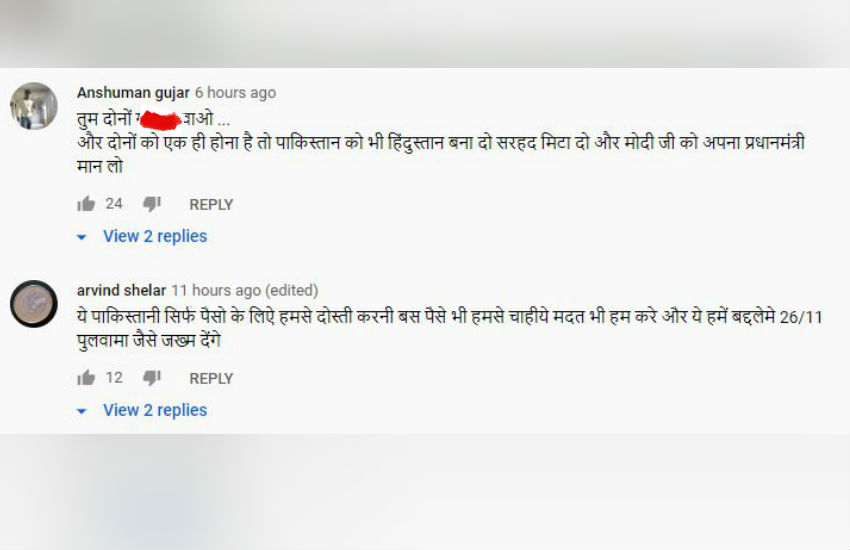Open "View 2 replies" below Anshuman's comment

(155, 236)
